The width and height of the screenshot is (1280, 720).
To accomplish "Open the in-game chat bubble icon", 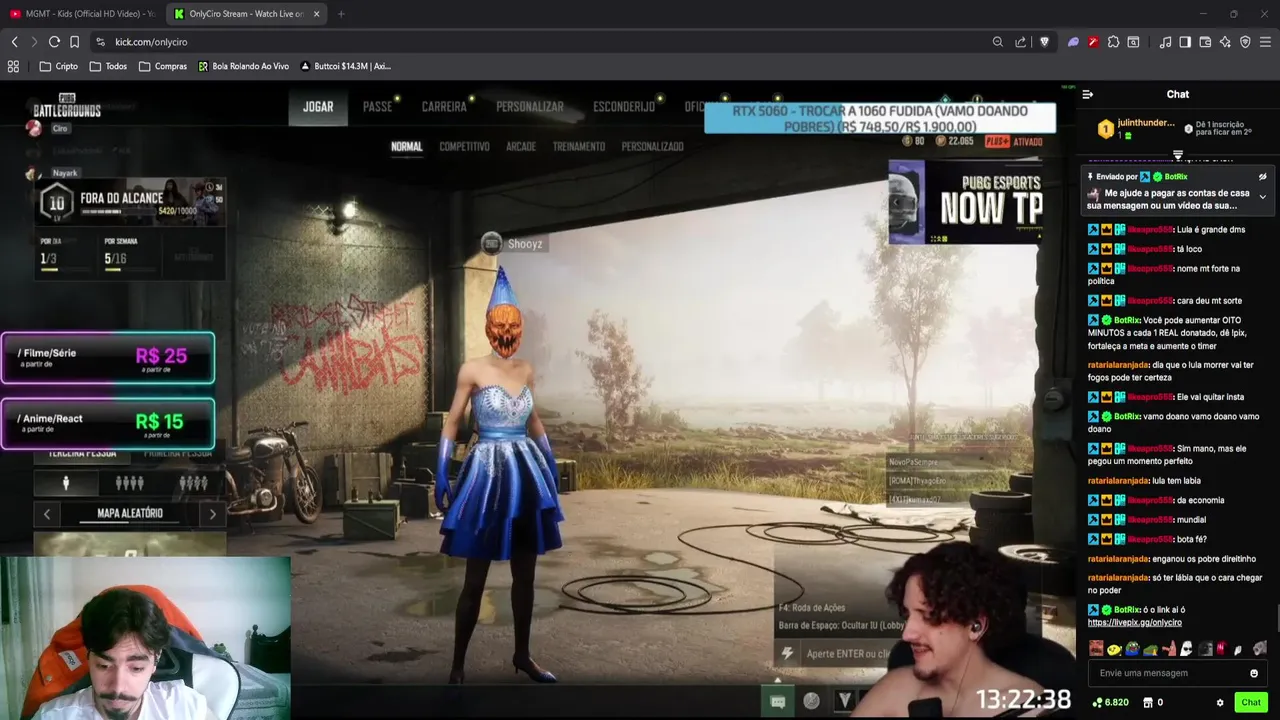I will [x=778, y=701].
